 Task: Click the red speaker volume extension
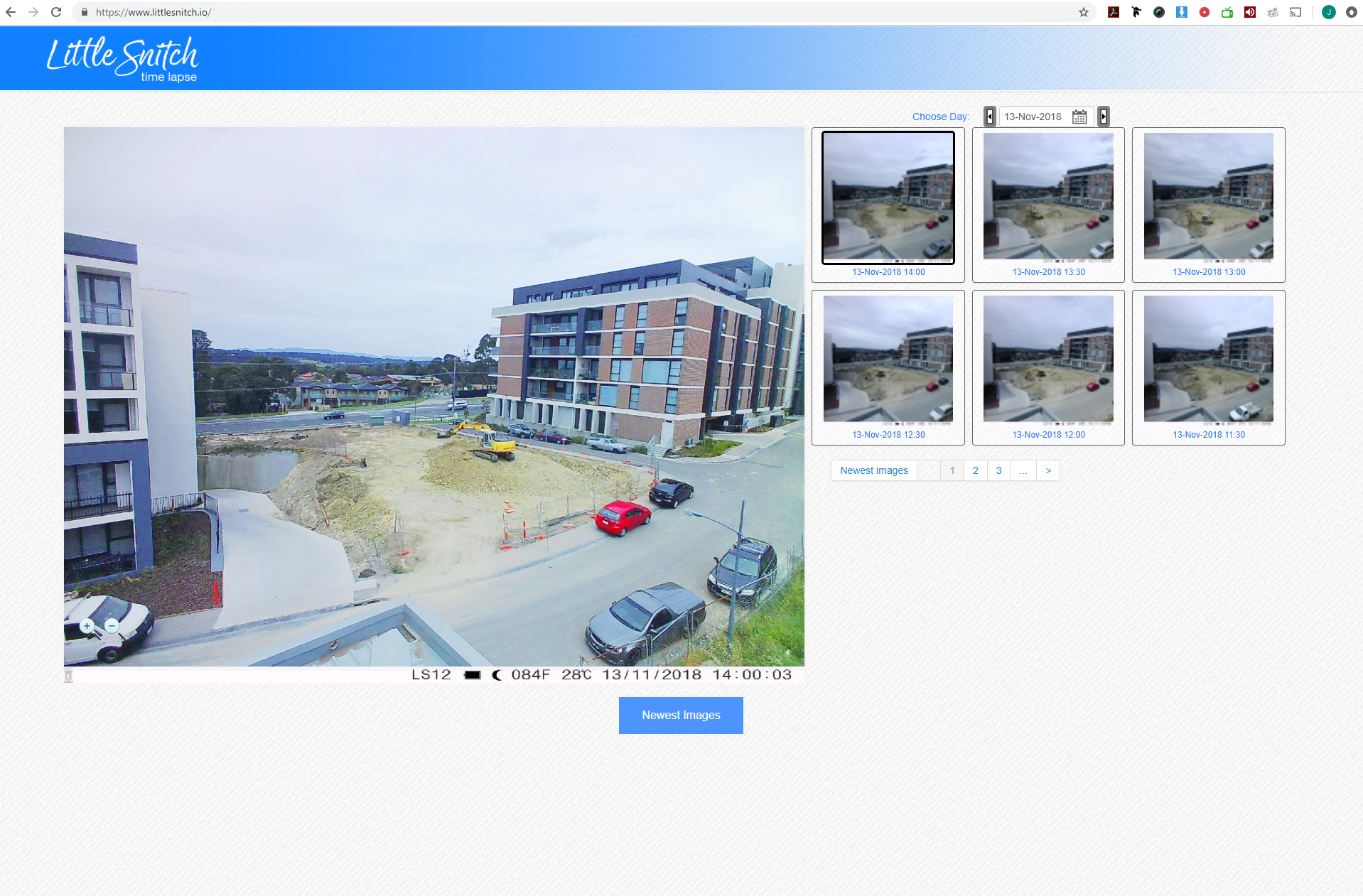(x=1249, y=12)
